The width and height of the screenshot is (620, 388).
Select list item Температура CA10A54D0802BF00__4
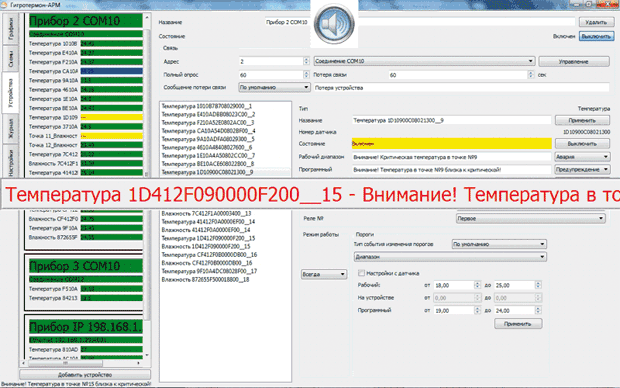tap(208, 131)
